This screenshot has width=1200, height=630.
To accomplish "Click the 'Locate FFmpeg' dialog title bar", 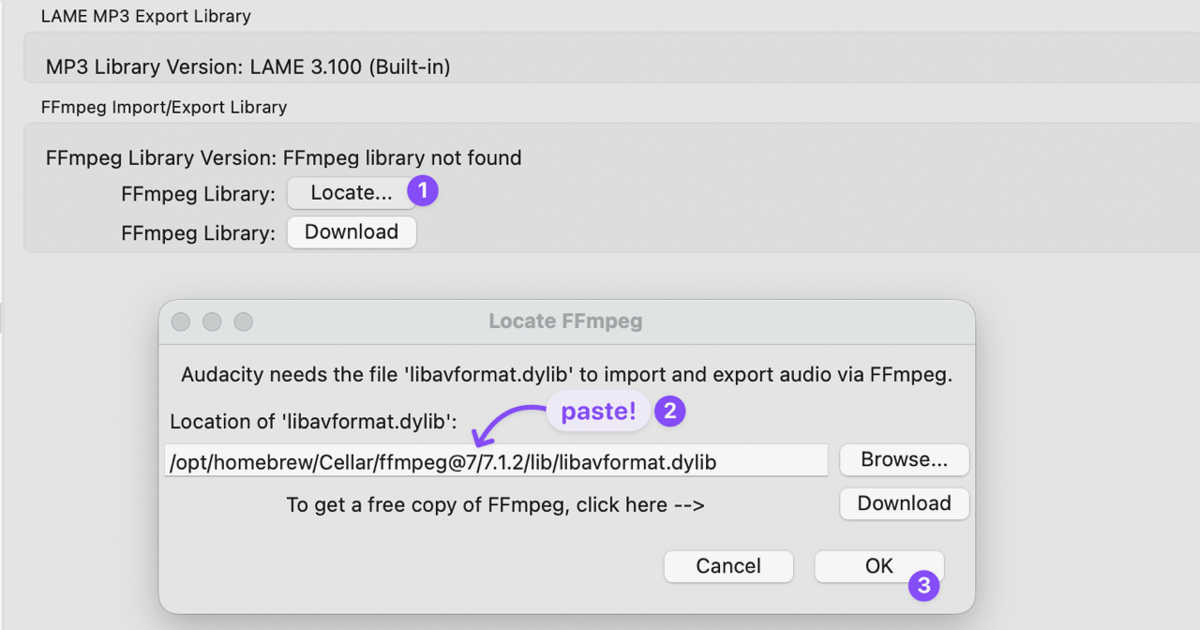I will pos(566,322).
